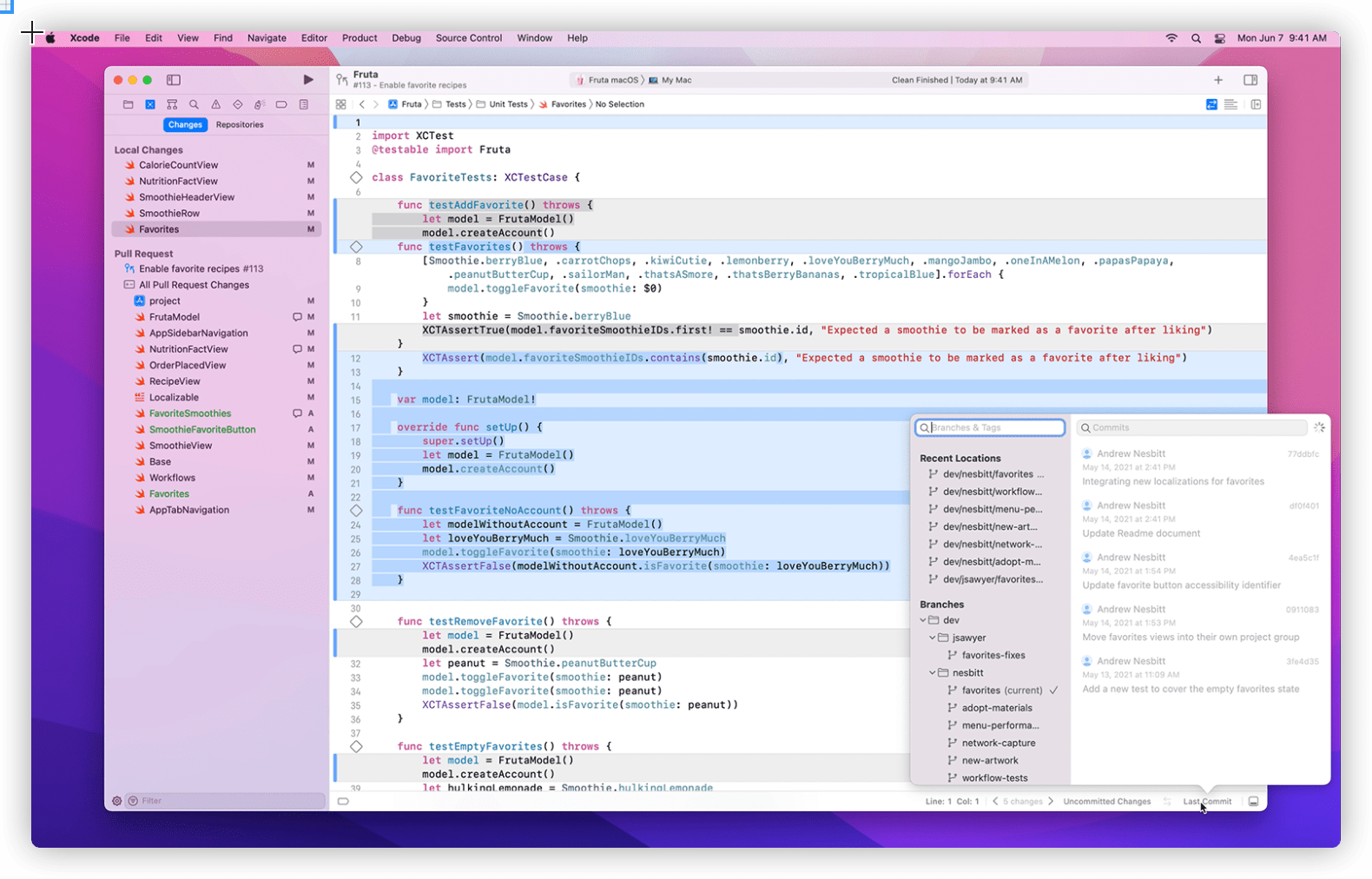The image size is (1372, 879).
Task: Open the No Selection breadcrumb menu
Action: [620, 104]
